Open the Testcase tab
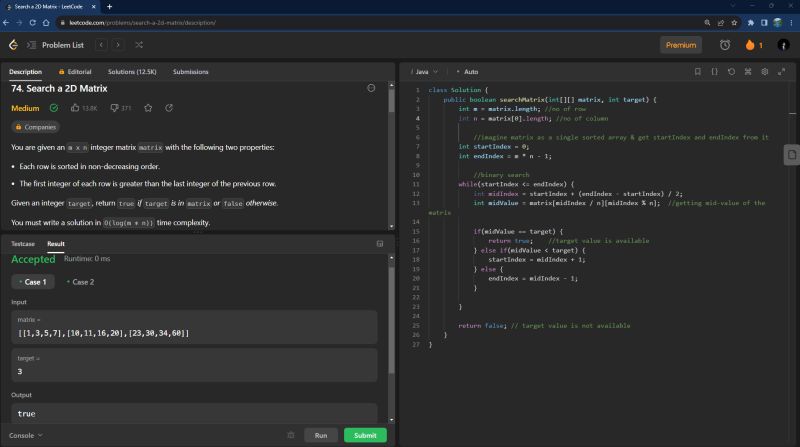The image size is (800, 447). pos(22,243)
